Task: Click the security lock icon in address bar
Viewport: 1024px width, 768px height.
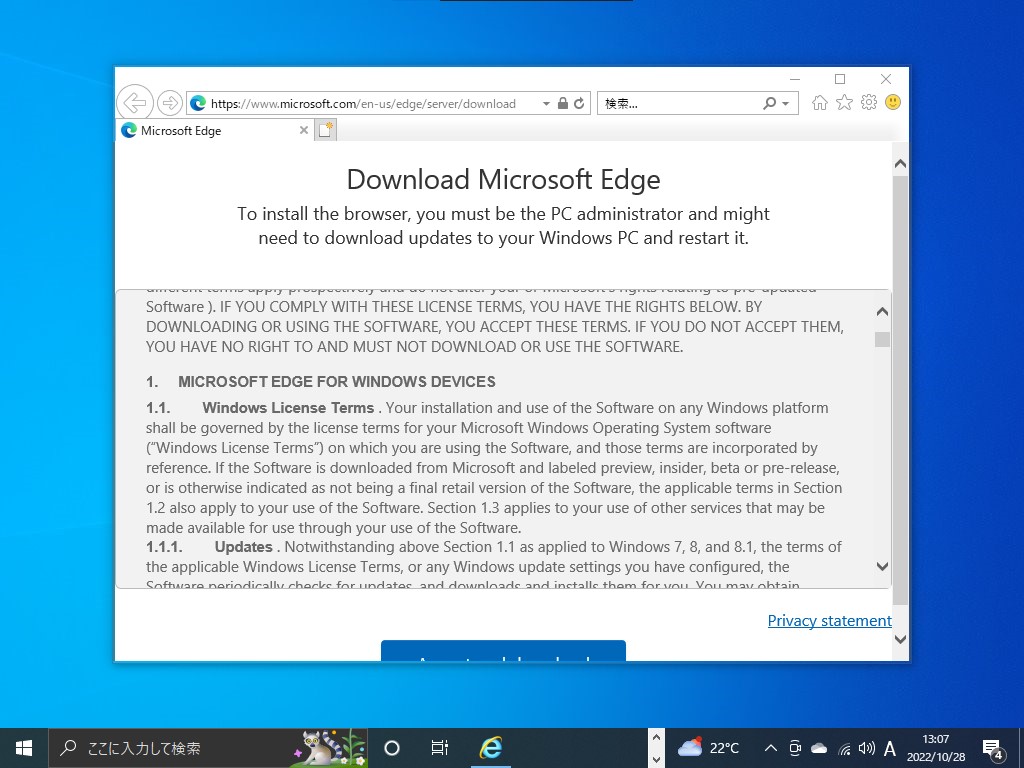Action: tap(561, 103)
